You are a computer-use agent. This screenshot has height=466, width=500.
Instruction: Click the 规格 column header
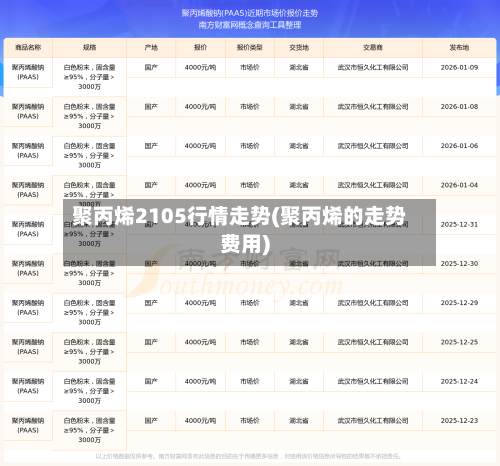[89, 48]
